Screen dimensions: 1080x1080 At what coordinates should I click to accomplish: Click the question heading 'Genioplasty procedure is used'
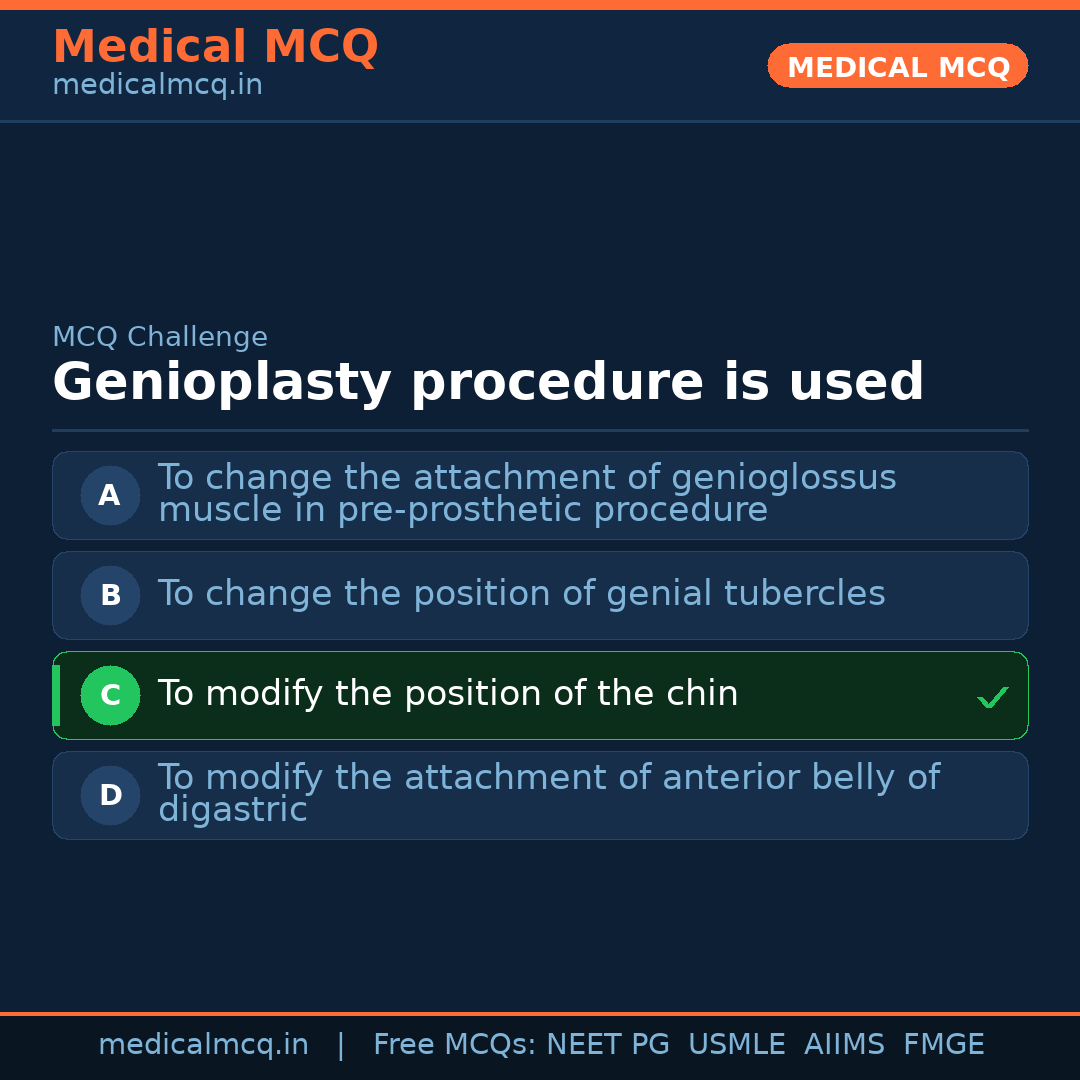click(488, 383)
